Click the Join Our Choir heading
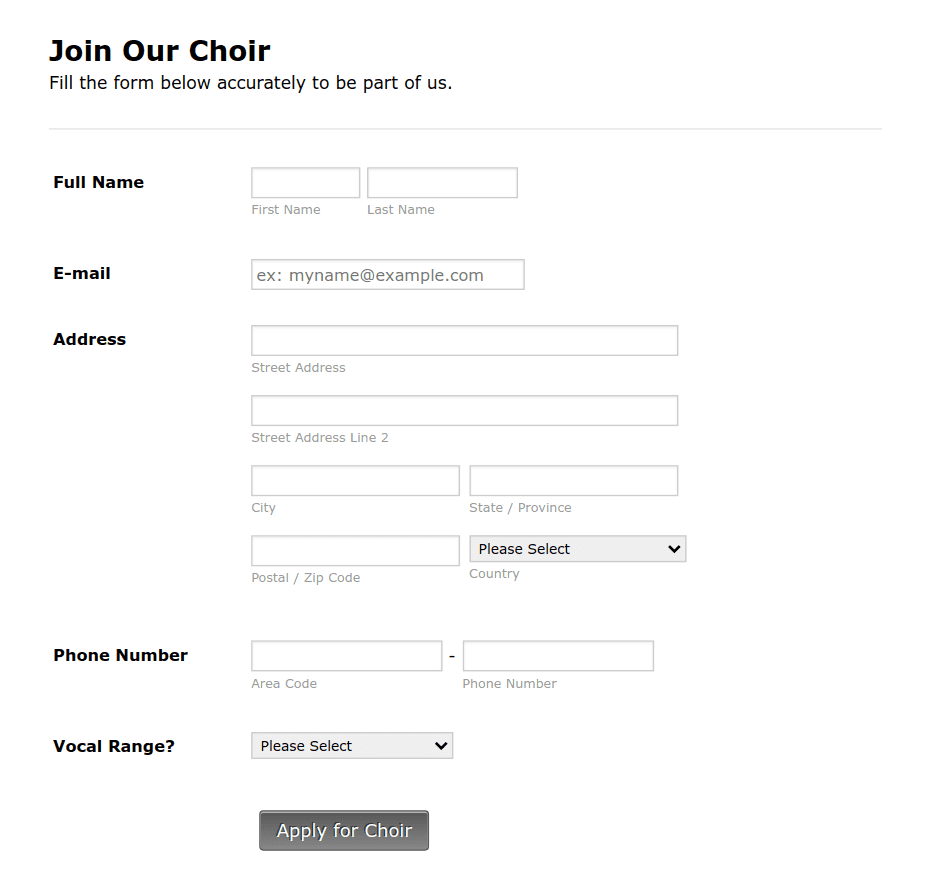Image resolution: width=930 pixels, height=880 pixels. pyautogui.click(x=159, y=50)
